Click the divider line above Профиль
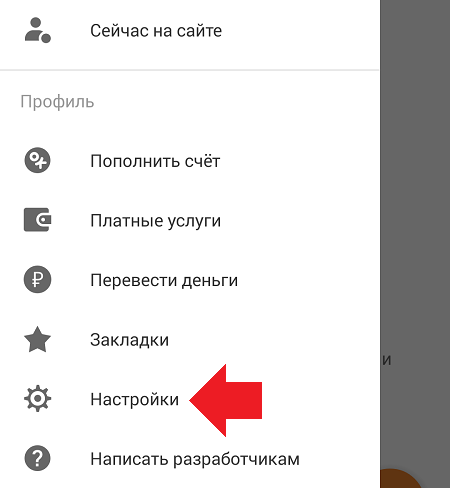 (189, 70)
